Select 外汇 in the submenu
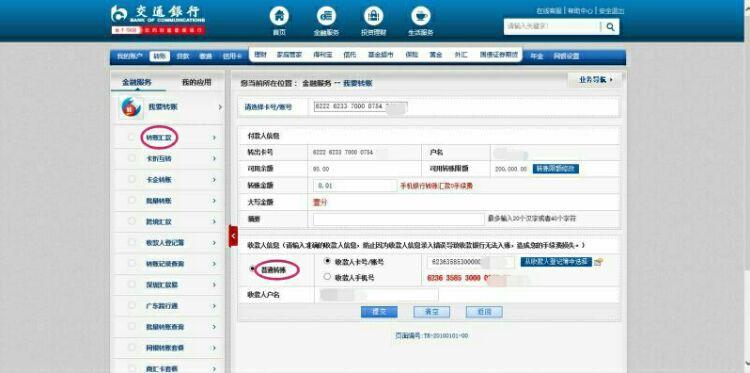The height and width of the screenshot is (373, 750). point(461,55)
